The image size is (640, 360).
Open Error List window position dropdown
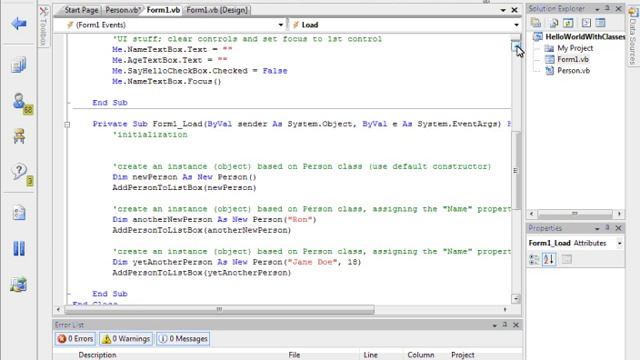tap(494, 325)
